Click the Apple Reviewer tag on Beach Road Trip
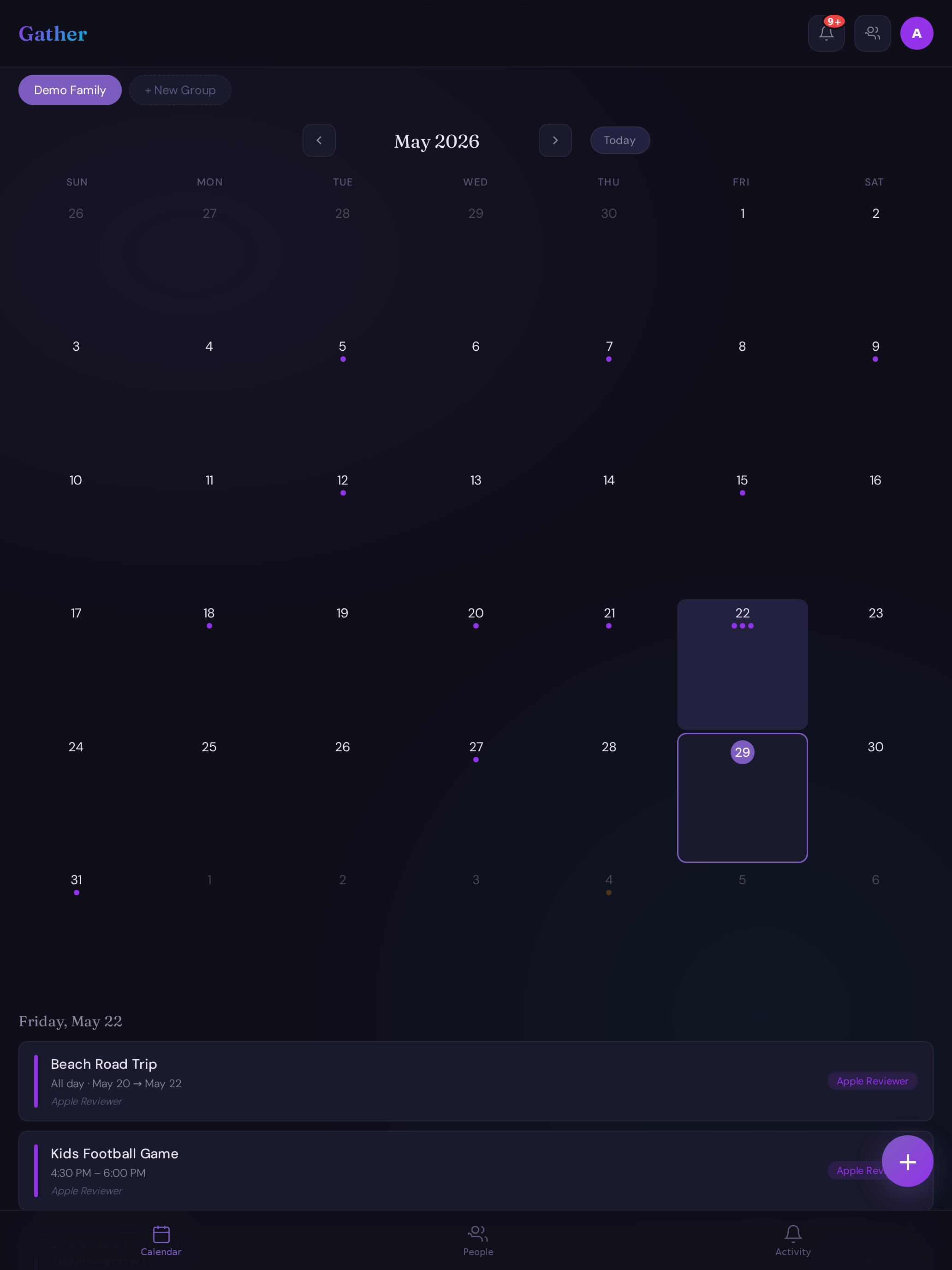Screen dimensions: 952x1270 tap(872, 1081)
